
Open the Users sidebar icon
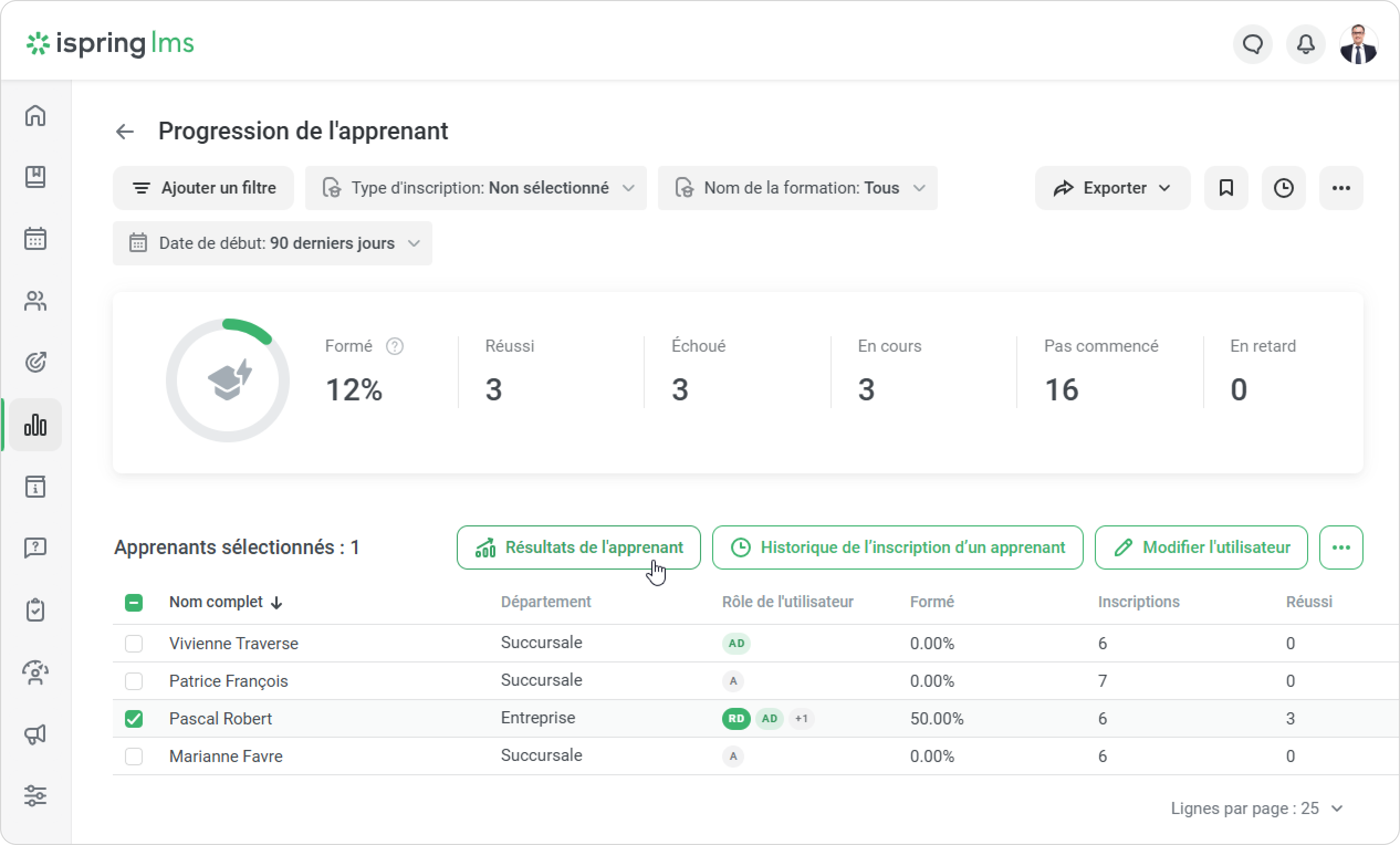pyautogui.click(x=35, y=301)
